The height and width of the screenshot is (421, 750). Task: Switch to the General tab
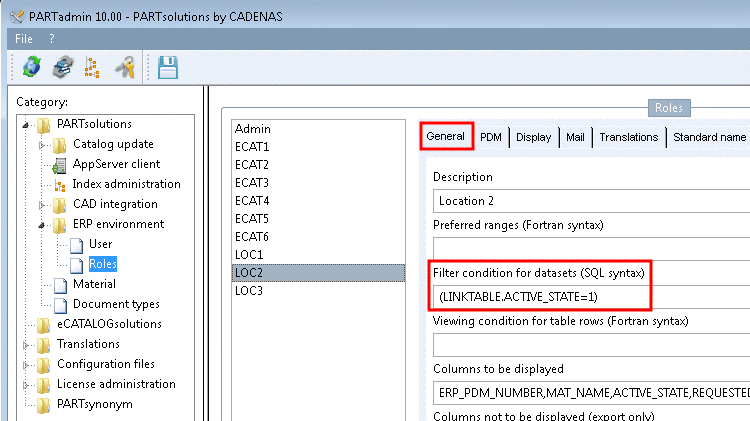click(446, 136)
